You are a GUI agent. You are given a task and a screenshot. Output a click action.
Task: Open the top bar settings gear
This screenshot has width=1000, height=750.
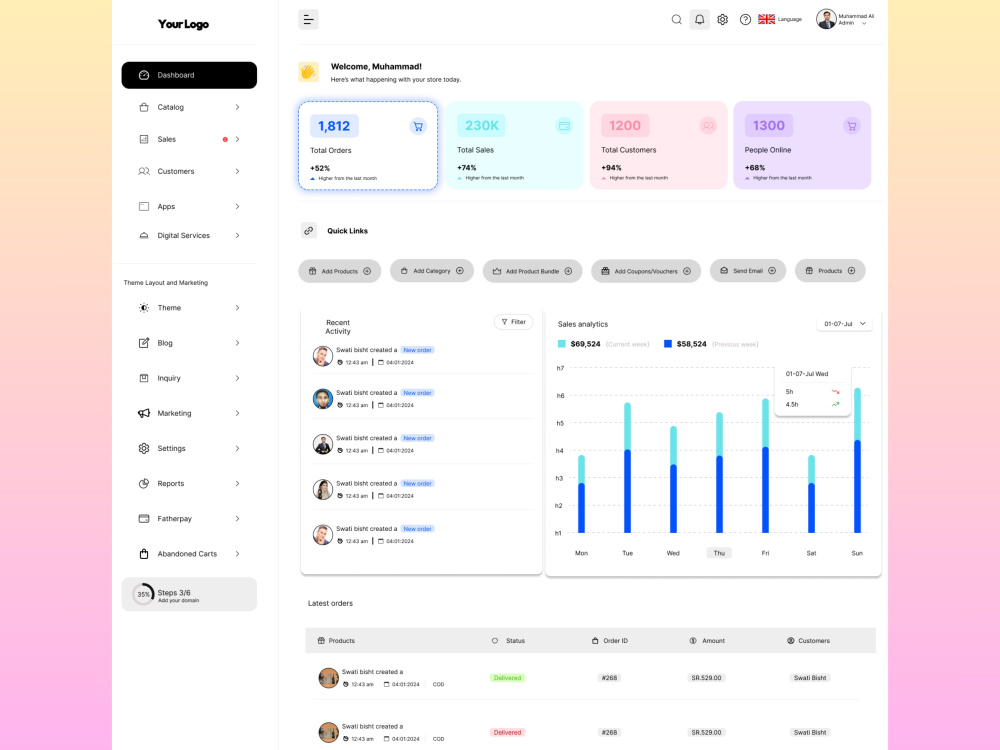coord(723,20)
